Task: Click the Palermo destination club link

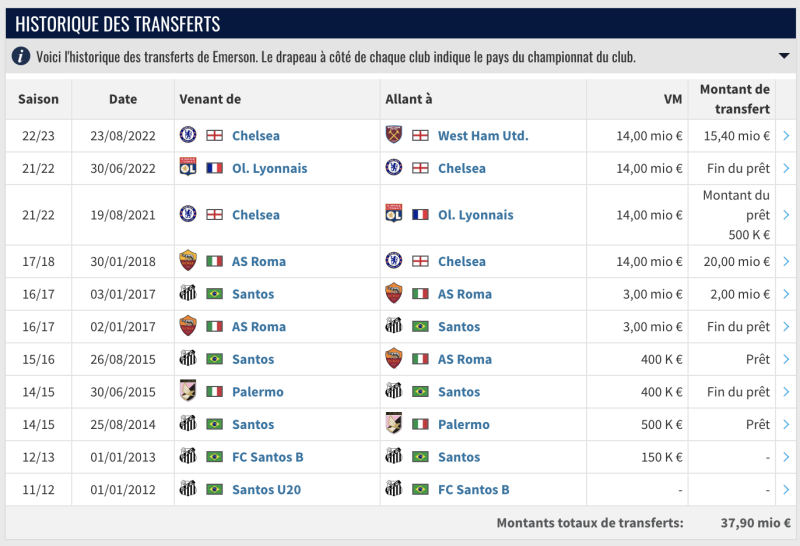Action: 464,424
